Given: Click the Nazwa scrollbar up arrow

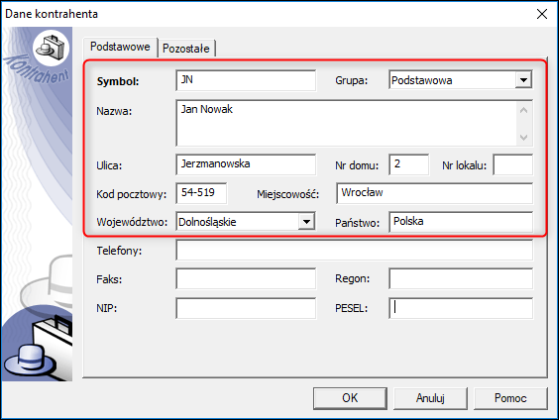Looking at the screenshot, I should (524, 111).
